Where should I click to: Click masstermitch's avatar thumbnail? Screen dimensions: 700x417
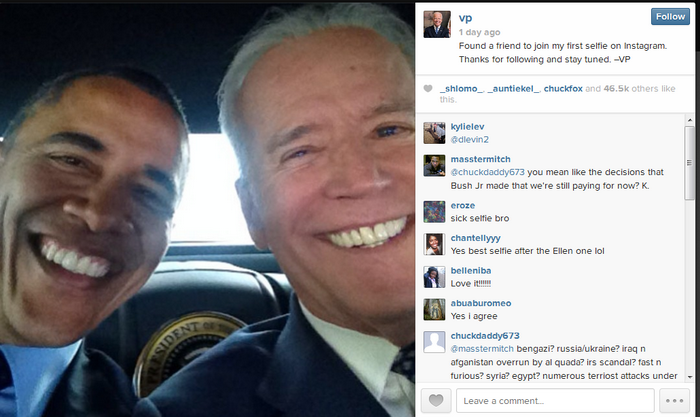[x=434, y=166]
